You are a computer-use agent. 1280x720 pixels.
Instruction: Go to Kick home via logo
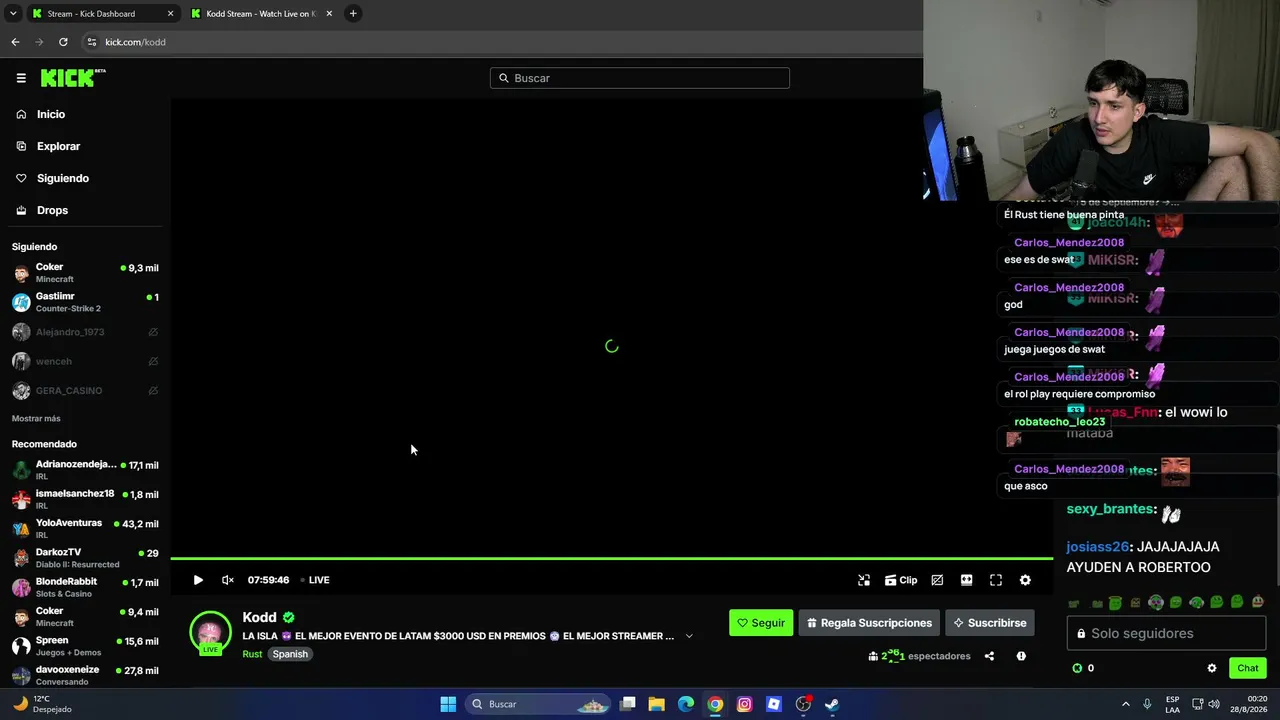pyautogui.click(x=72, y=78)
